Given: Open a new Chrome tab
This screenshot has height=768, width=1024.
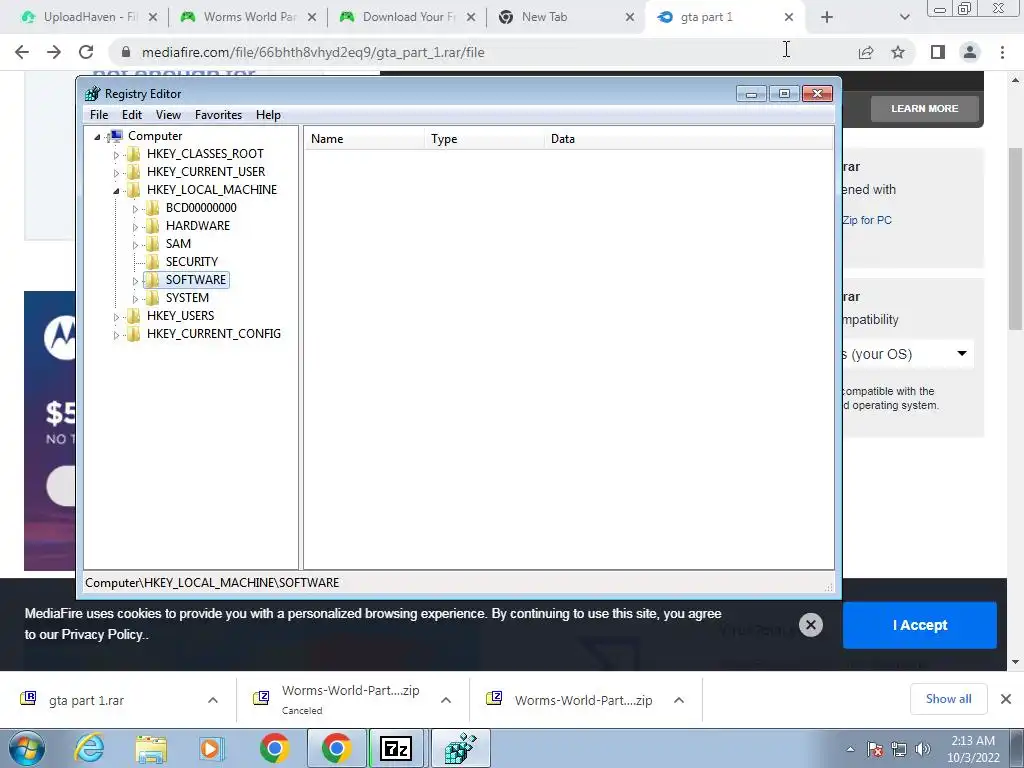Looking at the screenshot, I should [827, 18].
